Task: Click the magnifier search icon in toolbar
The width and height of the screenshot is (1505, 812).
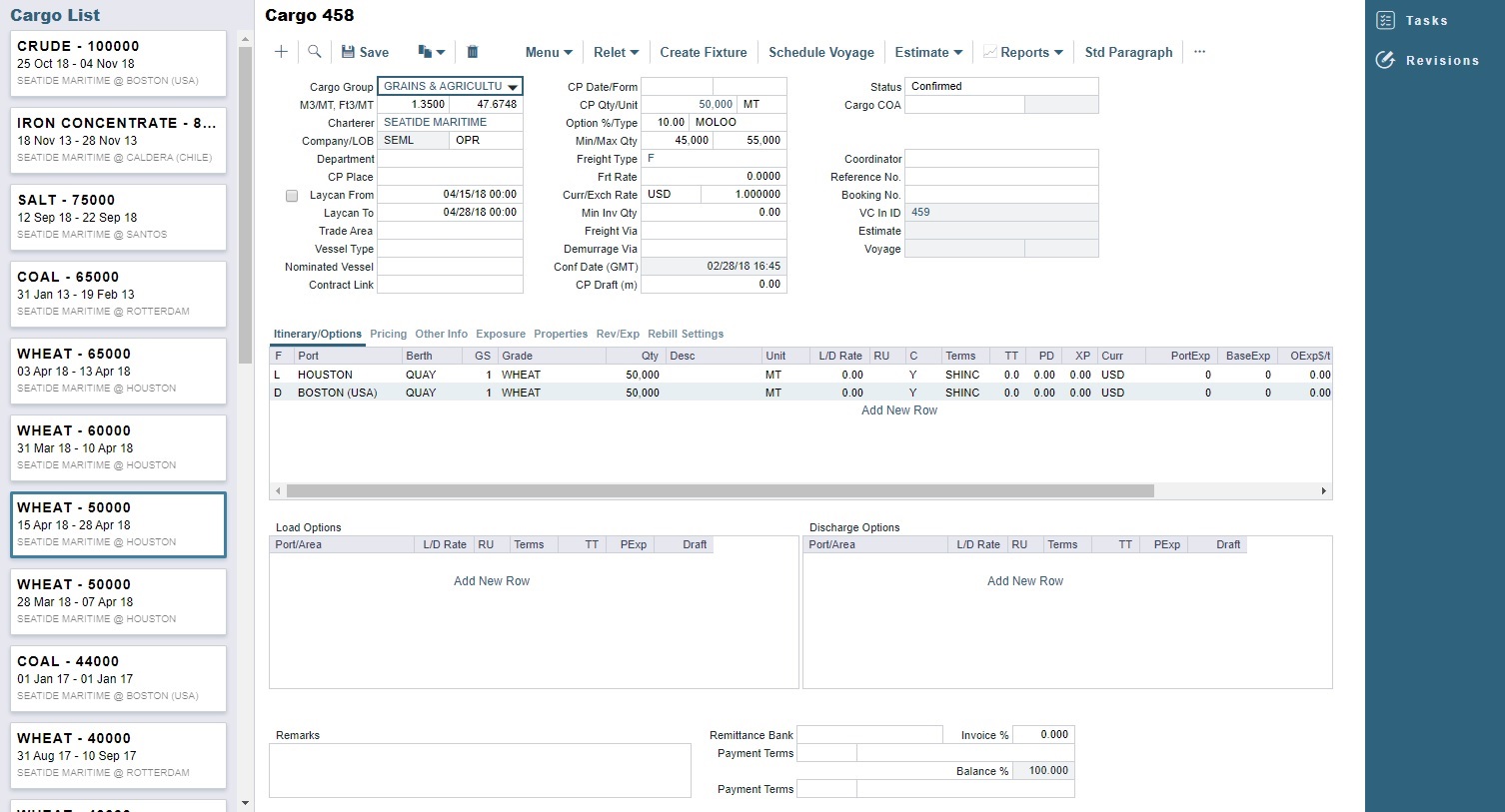Action: 314,52
